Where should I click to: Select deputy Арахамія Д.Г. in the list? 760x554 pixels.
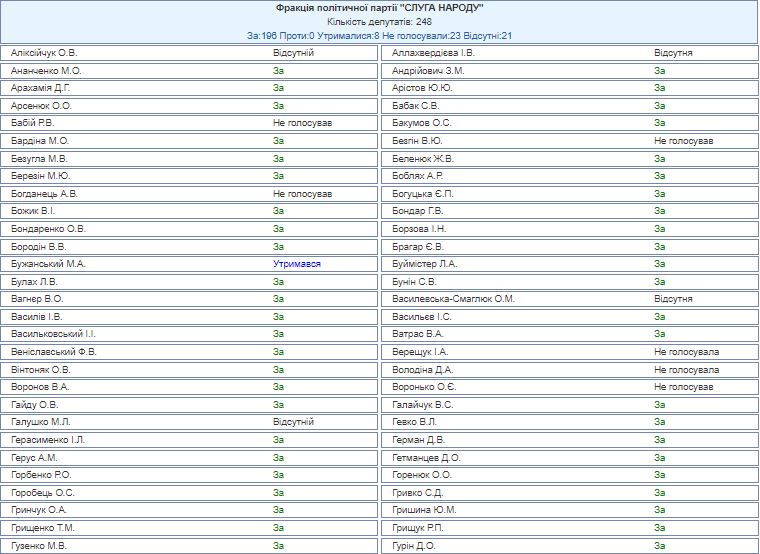[x=41, y=88]
